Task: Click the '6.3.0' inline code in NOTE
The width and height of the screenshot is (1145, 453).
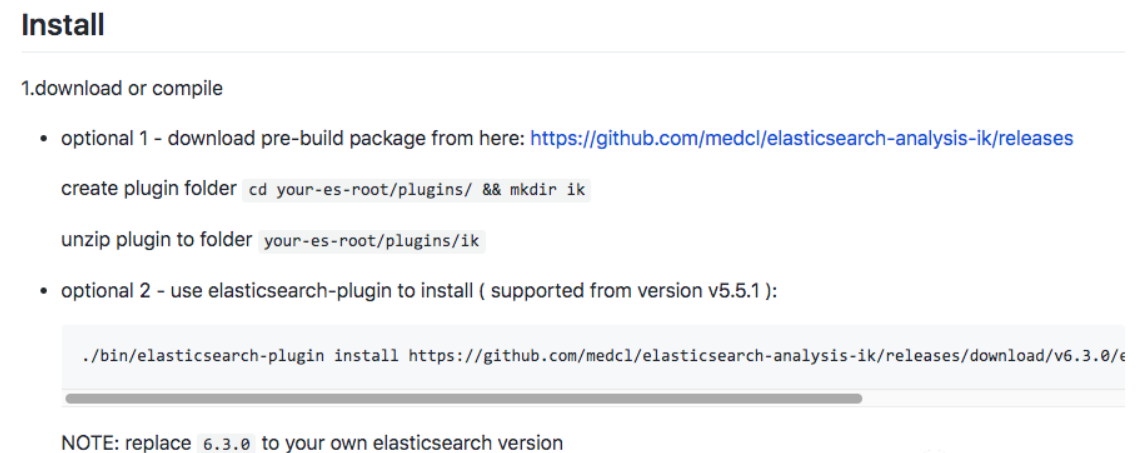Action: (225, 443)
